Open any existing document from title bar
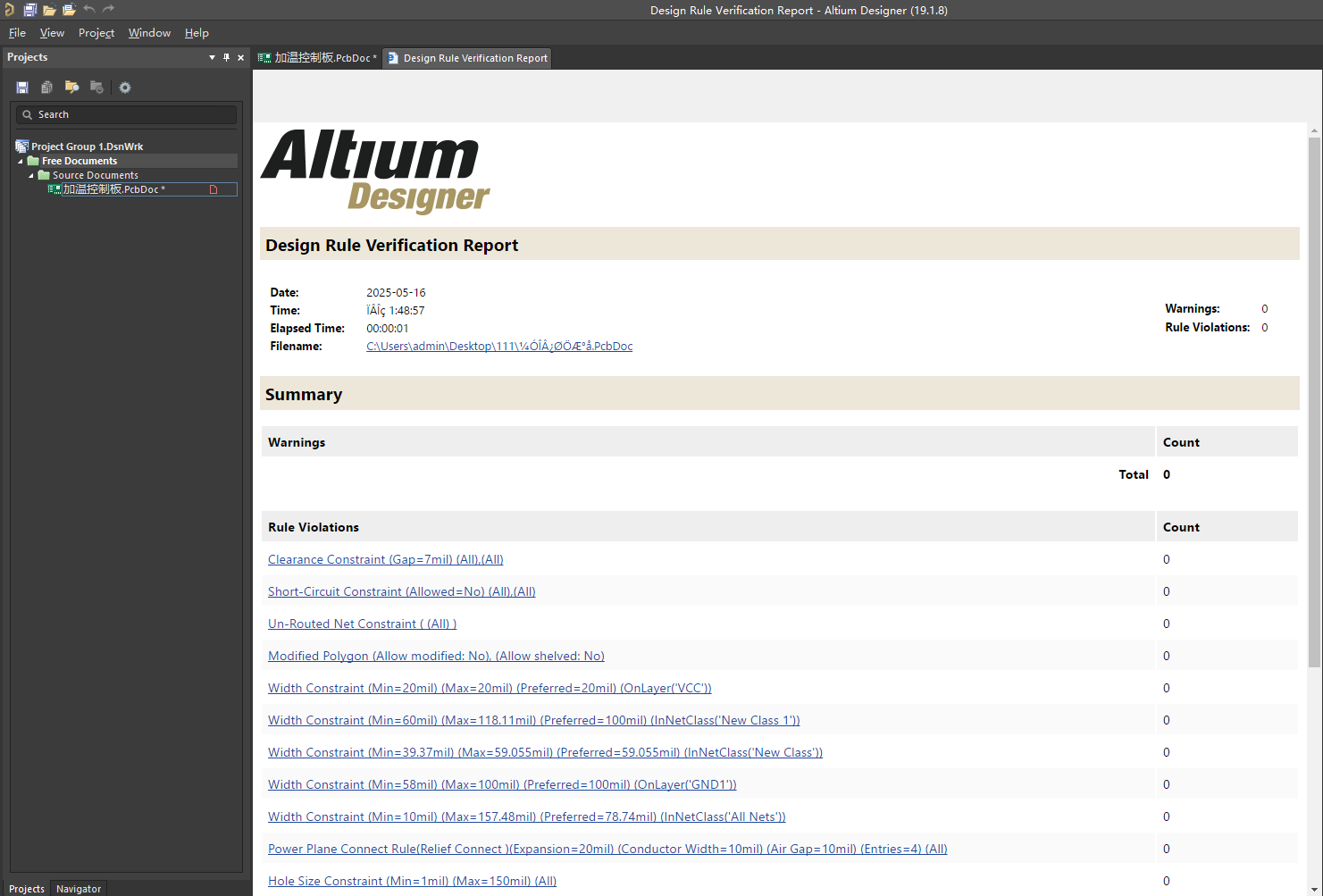 tap(49, 10)
